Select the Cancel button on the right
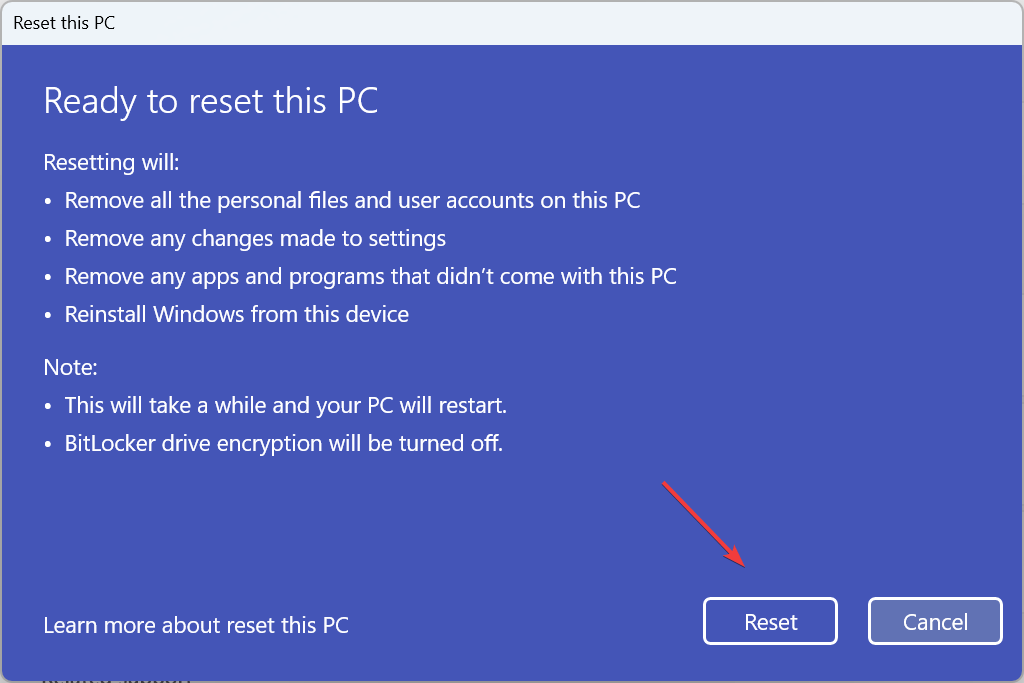This screenshot has width=1024, height=683. click(x=934, y=621)
